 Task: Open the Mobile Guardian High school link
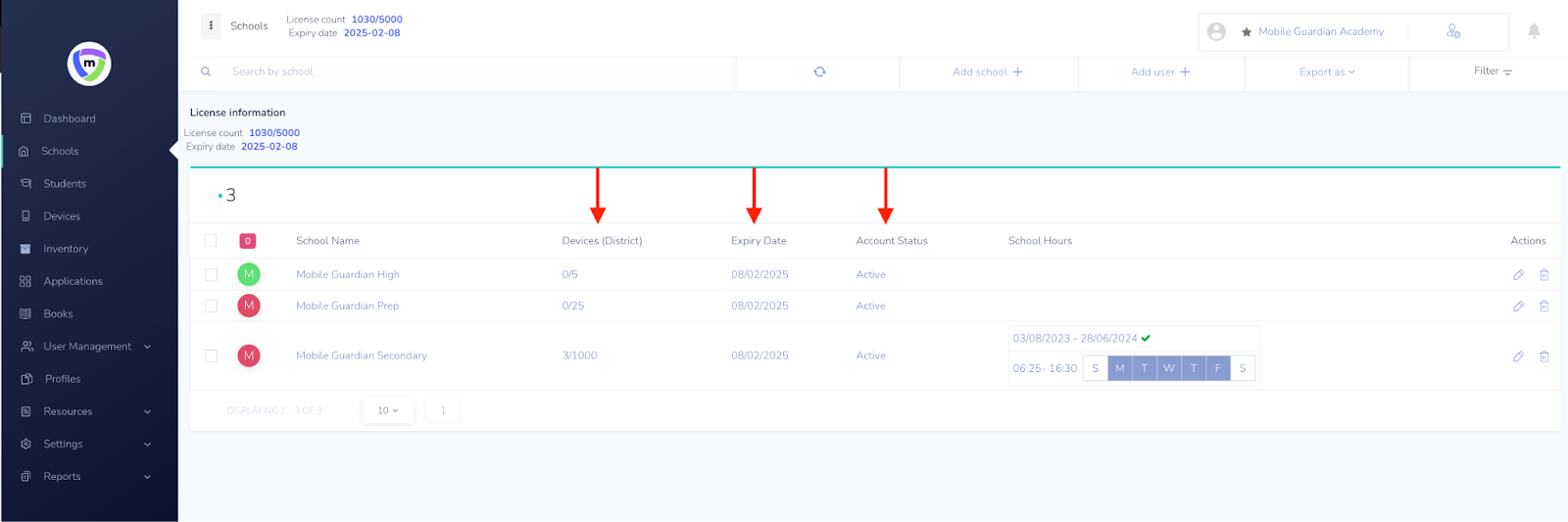point(348,275)
